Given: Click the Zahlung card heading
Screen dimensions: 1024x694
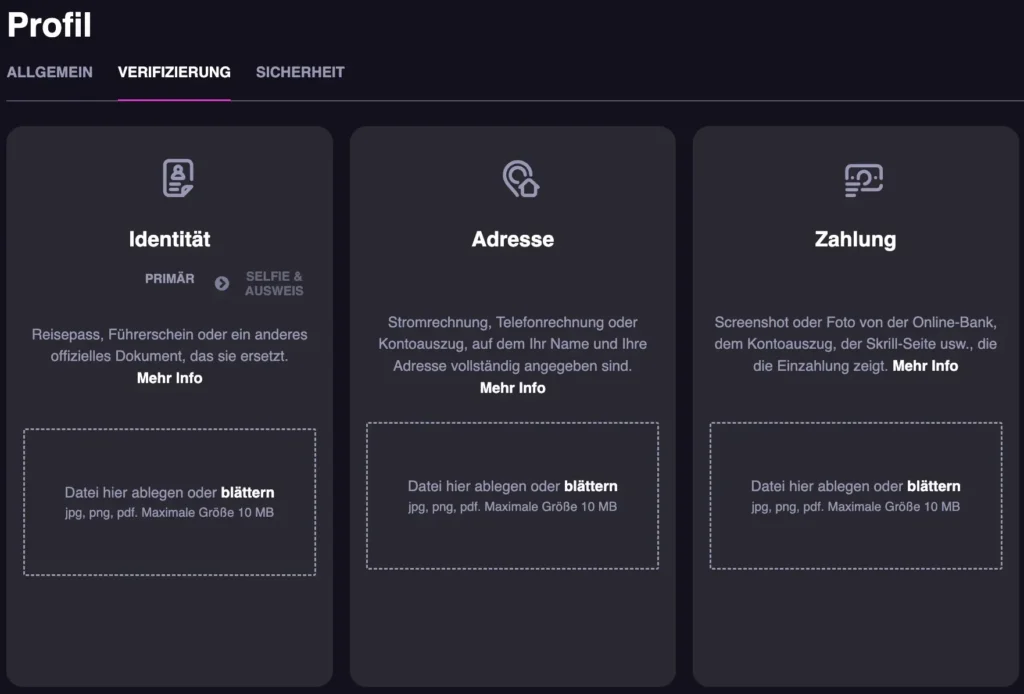Looking at the screenshot, I should click(856, 239).
